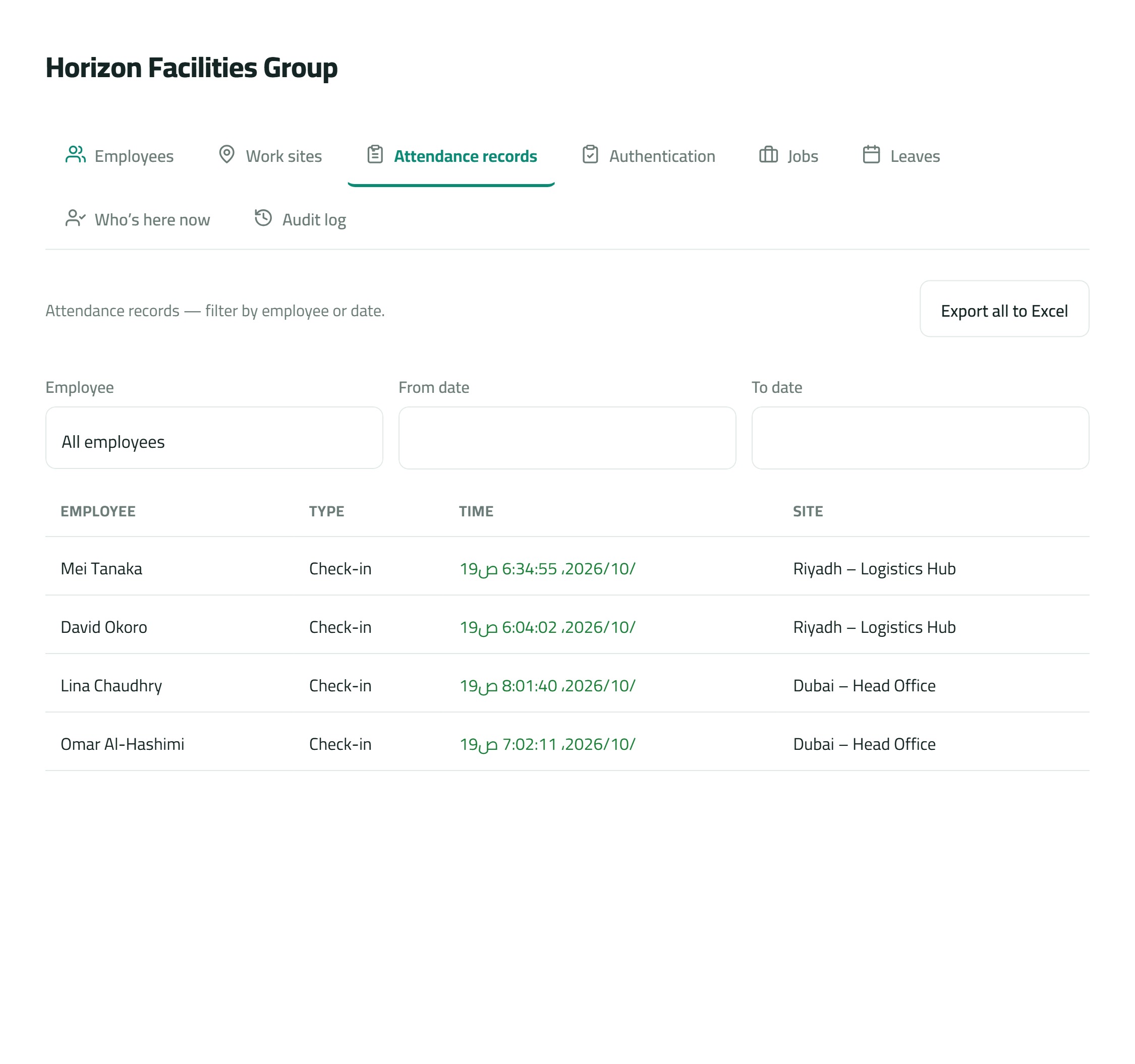The height and width of the screenshot is (1064, 1135).
Task: Click the Horizon Facilities Group heading
Action: (192, 68)
